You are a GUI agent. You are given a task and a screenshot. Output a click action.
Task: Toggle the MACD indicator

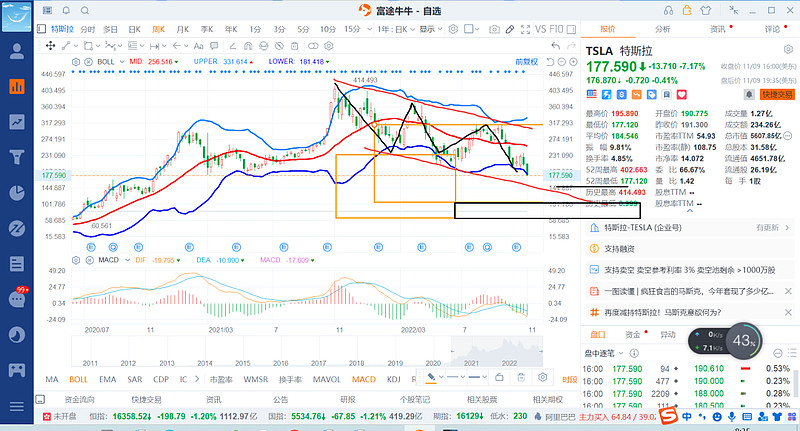[363, 379]
